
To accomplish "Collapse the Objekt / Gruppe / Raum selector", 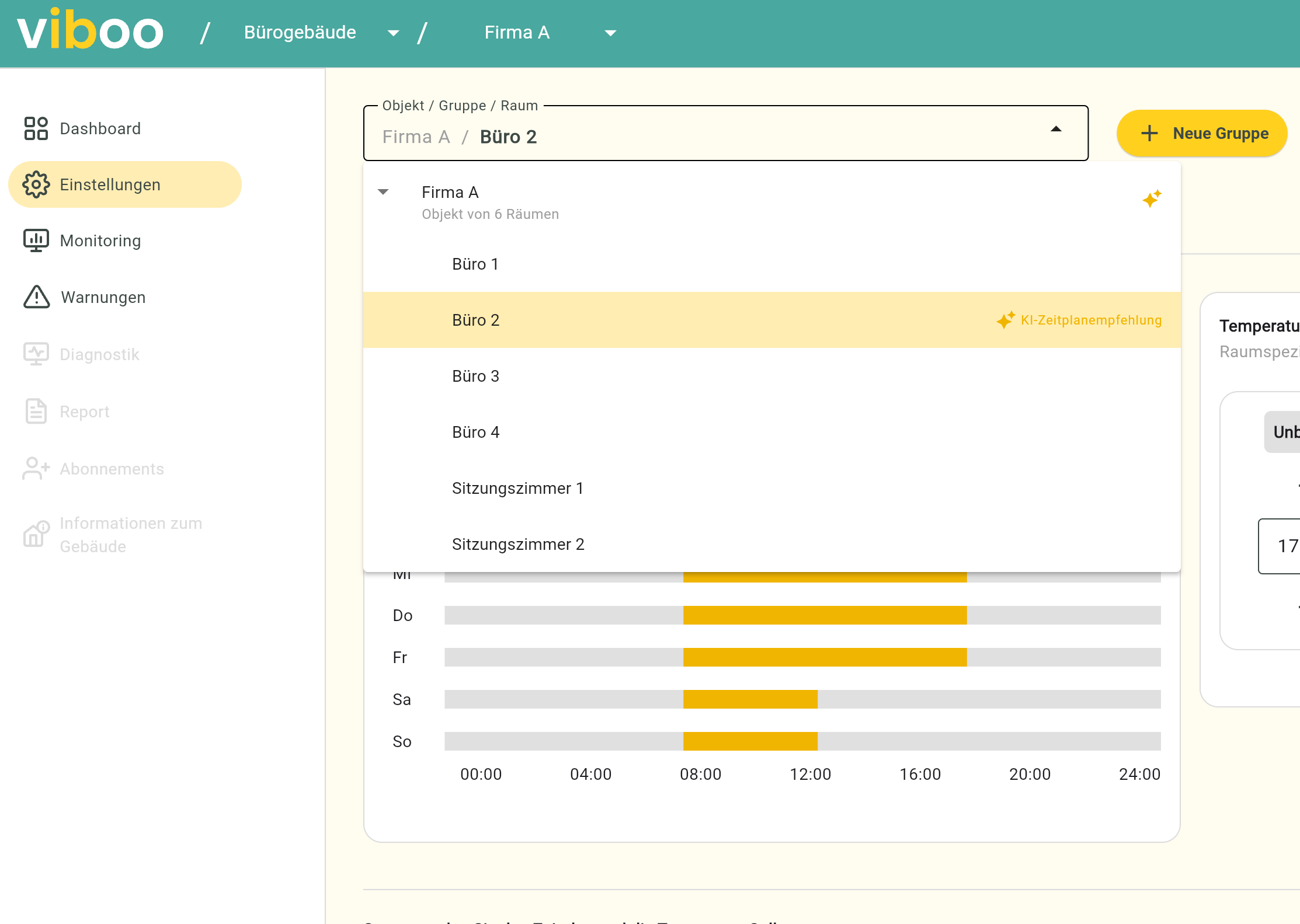I will 1055,130.
